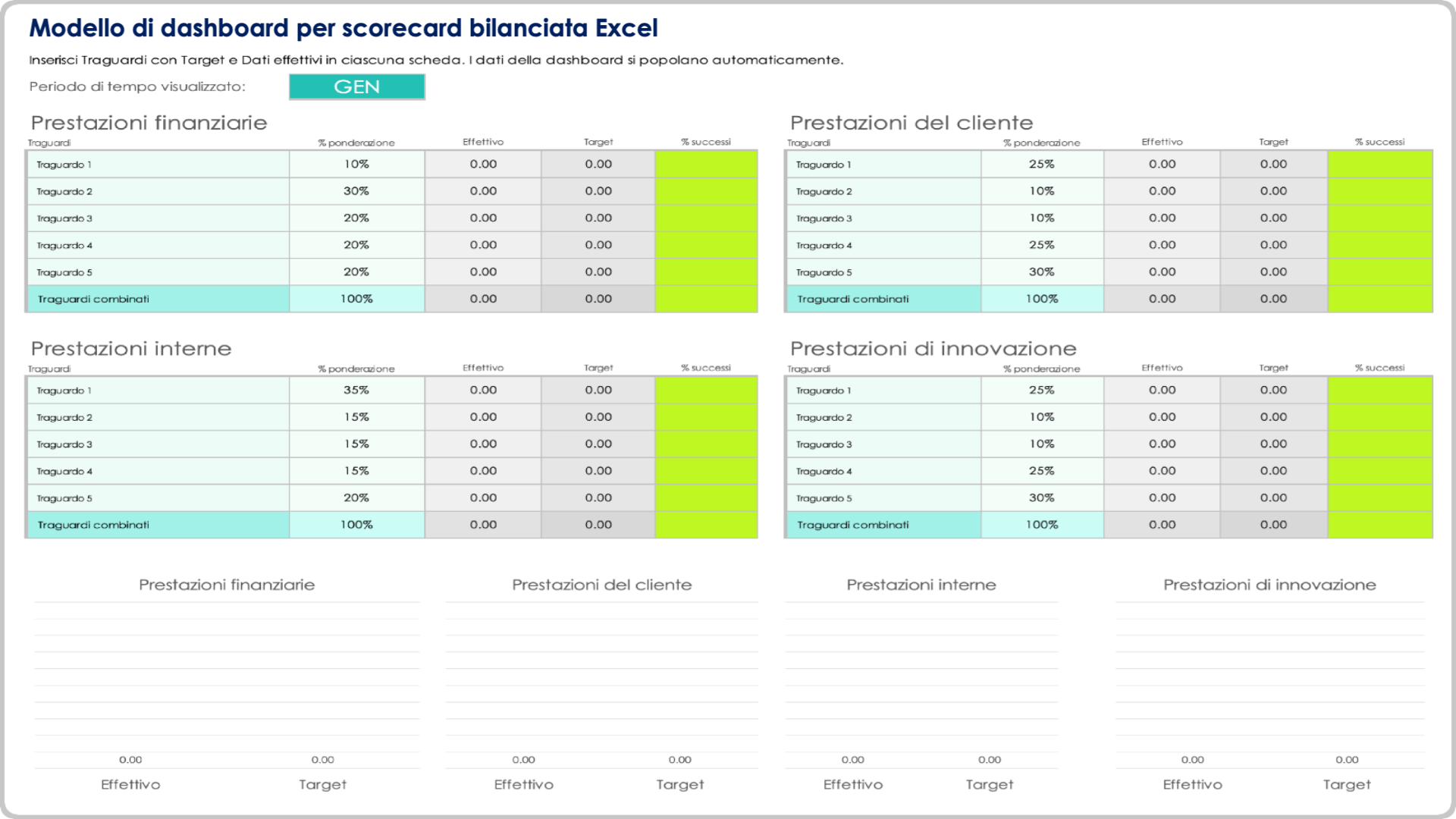Click the 10% weighting cell in Prestazioni finanziarie
The width and height of the screenshot is (1456, 819).
pyautogui.click(x=356, y=165)
